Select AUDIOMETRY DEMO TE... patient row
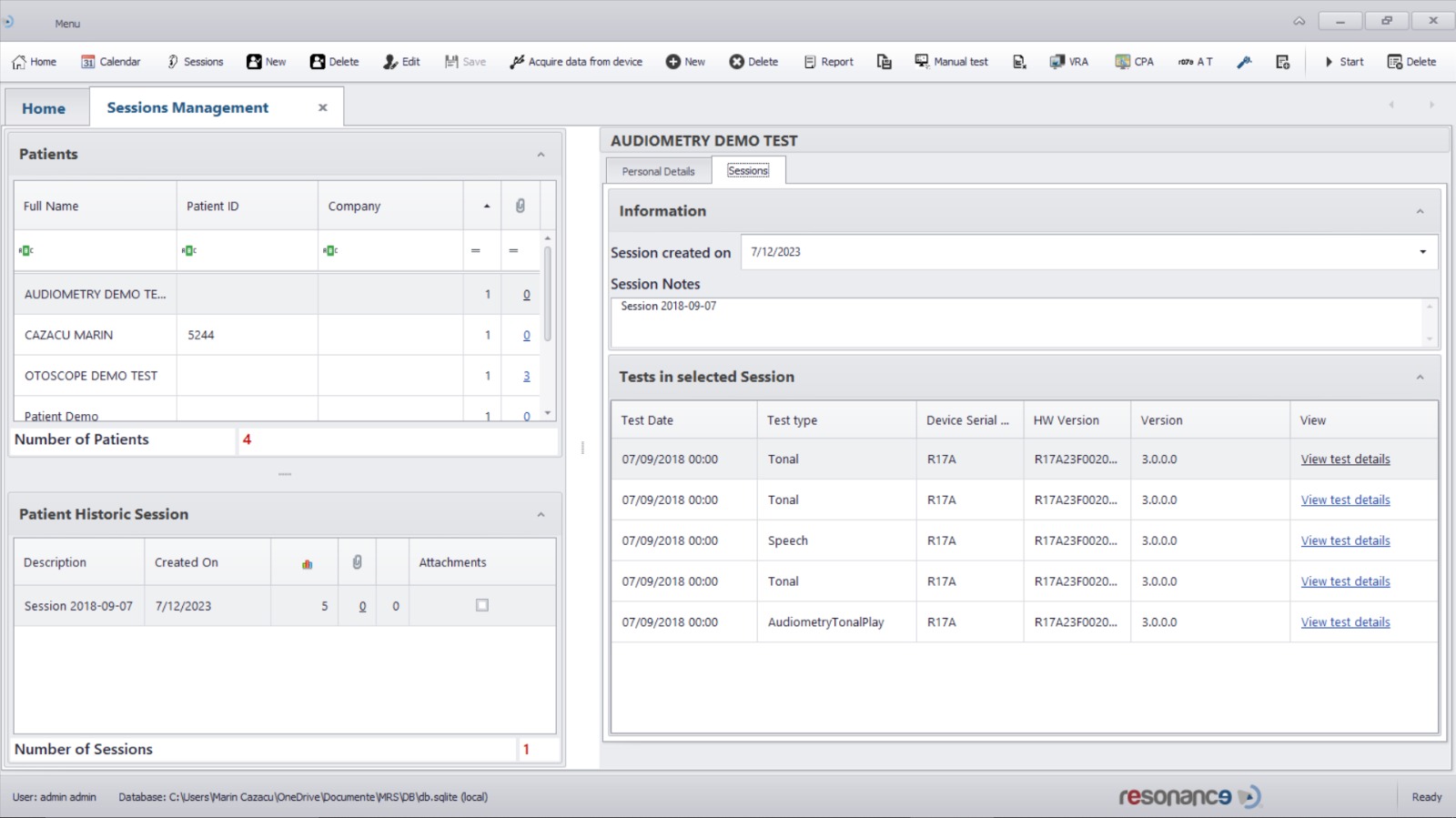 [x=277, y=294]
